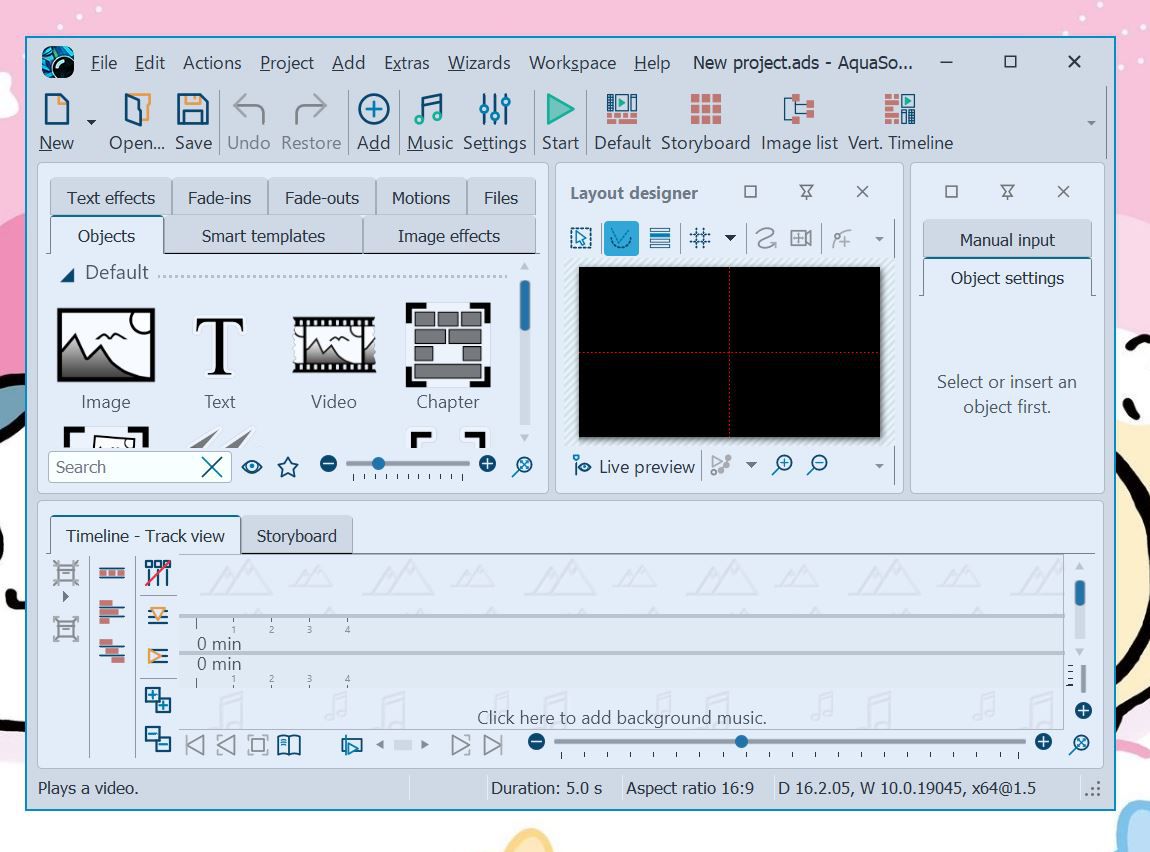Open the Storyboard timeline tab

[x=296, y=536]
